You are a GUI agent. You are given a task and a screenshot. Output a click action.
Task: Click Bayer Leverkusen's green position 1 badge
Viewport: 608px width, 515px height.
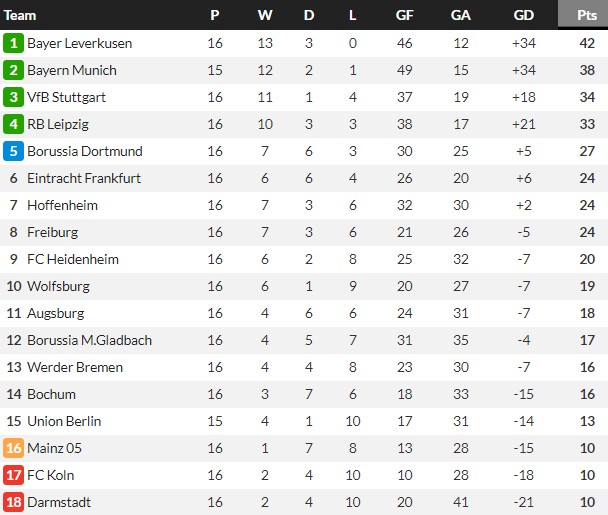(14, 43)
